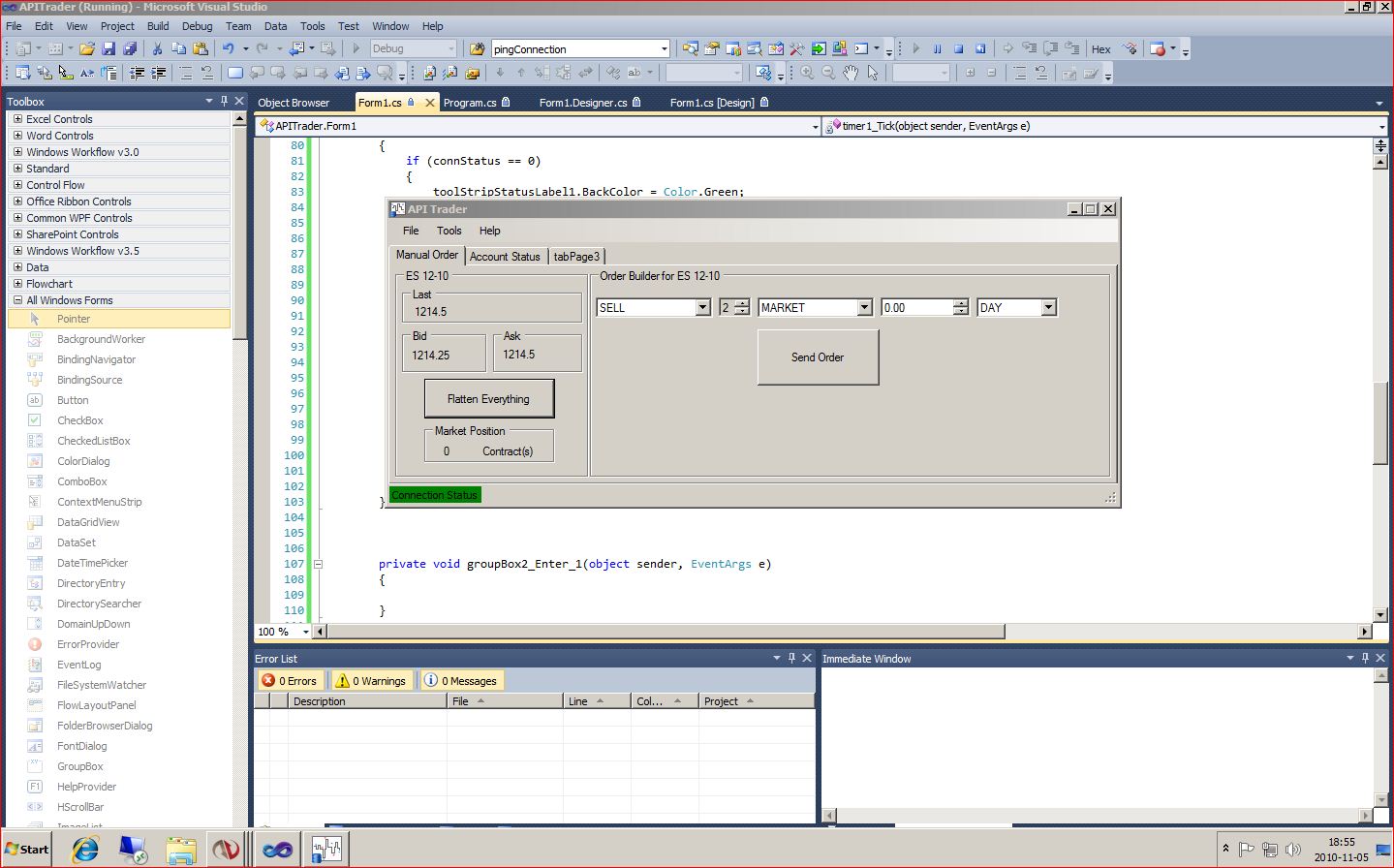Image resolution: width=1394 pixels, height=868 pixels.
Task: Cut selection using the scissors icon
Action: tap(157, 48)
